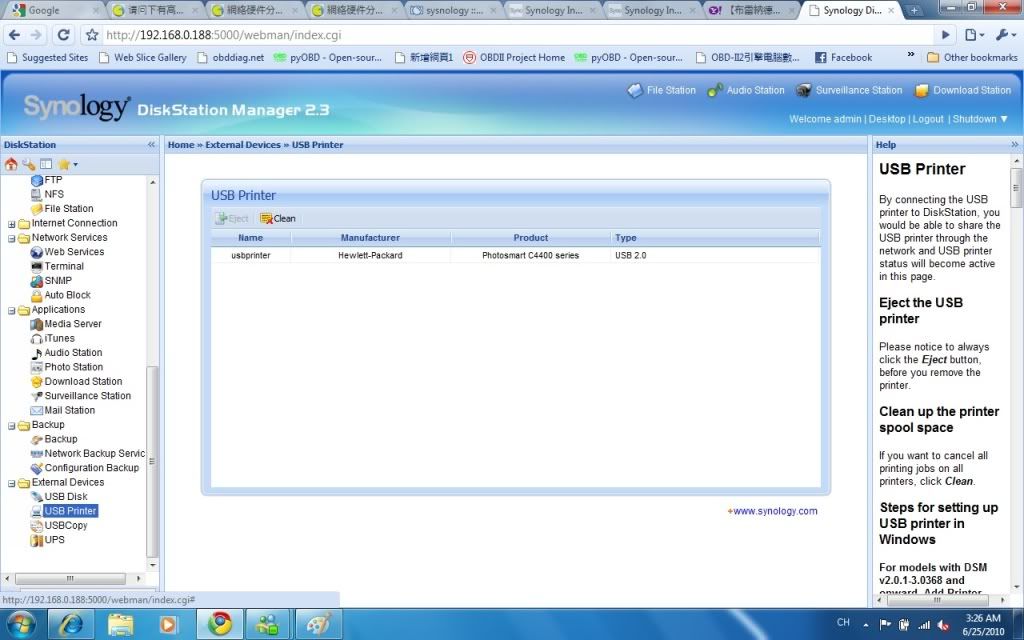Open the UPS settings item
Screen dimensions: 1024x640
pyautogui.click(x=54, y=540)
